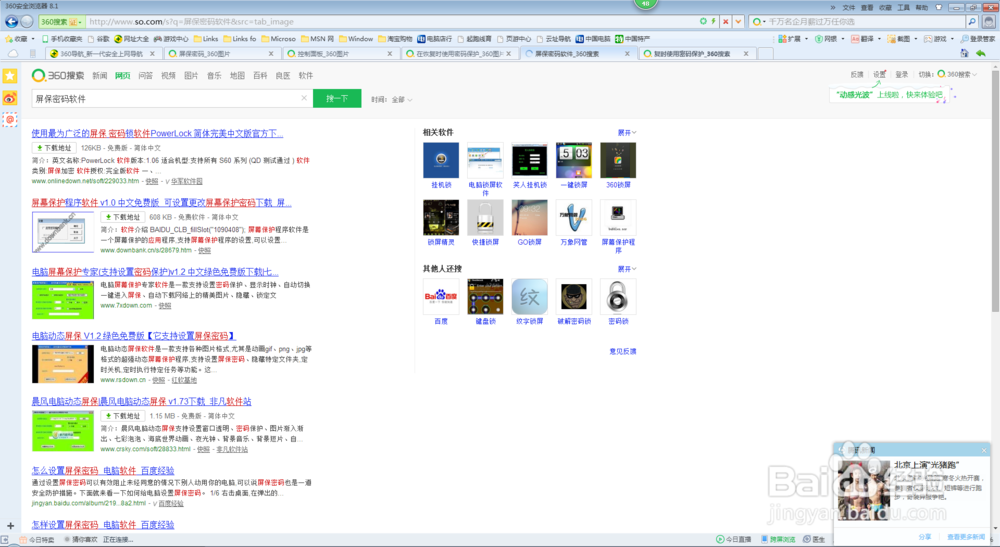Screen dimensions: 1000x547
Task: Open the 工具 menu
Action: [x=904, y=8]
